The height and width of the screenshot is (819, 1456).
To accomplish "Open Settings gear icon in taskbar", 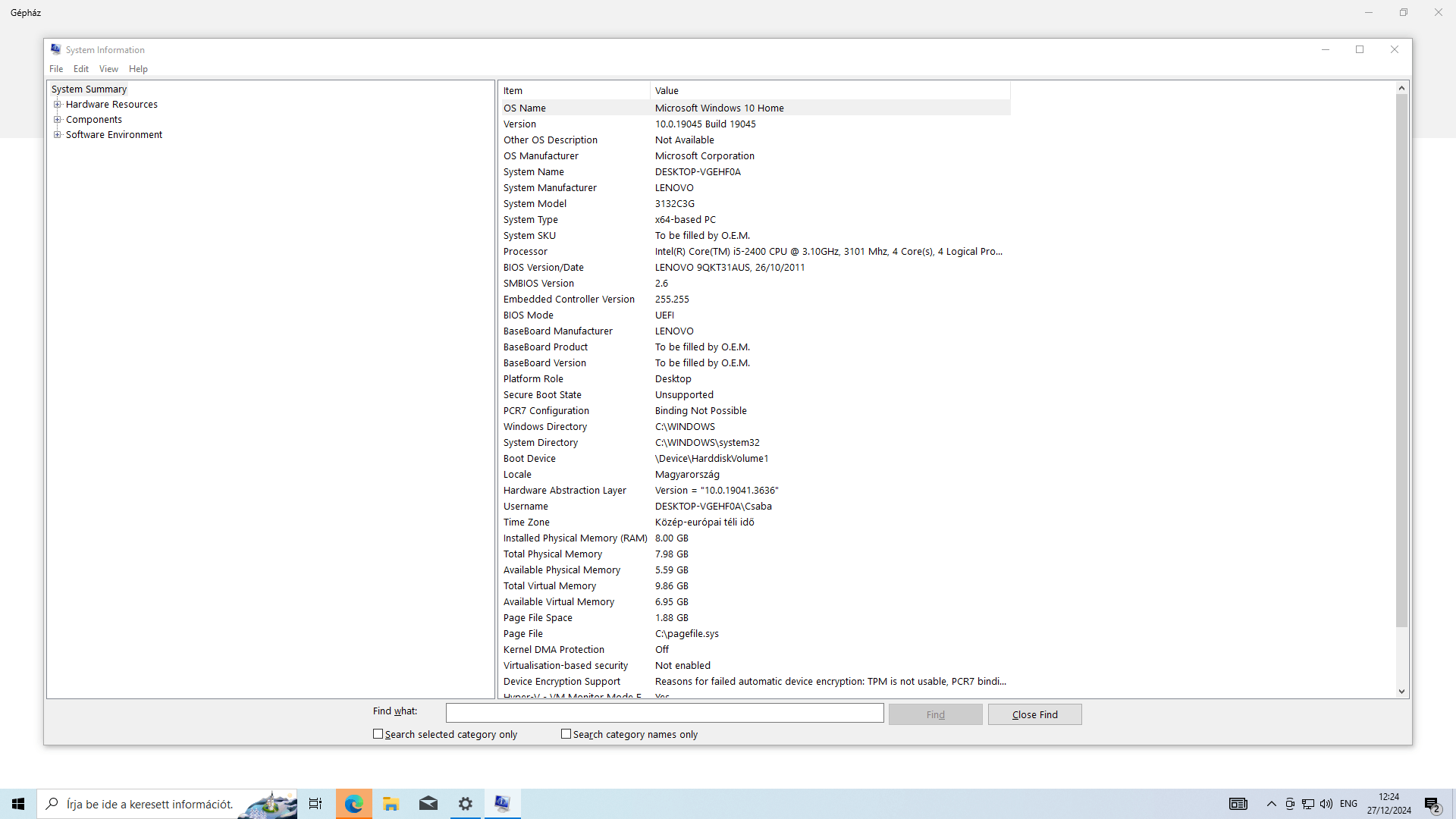I will 466,804.
